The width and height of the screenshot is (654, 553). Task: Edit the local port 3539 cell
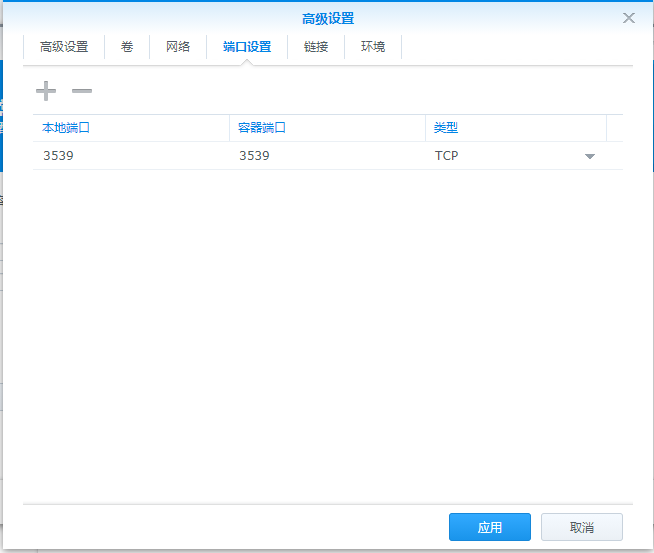[x=130, y=156]
